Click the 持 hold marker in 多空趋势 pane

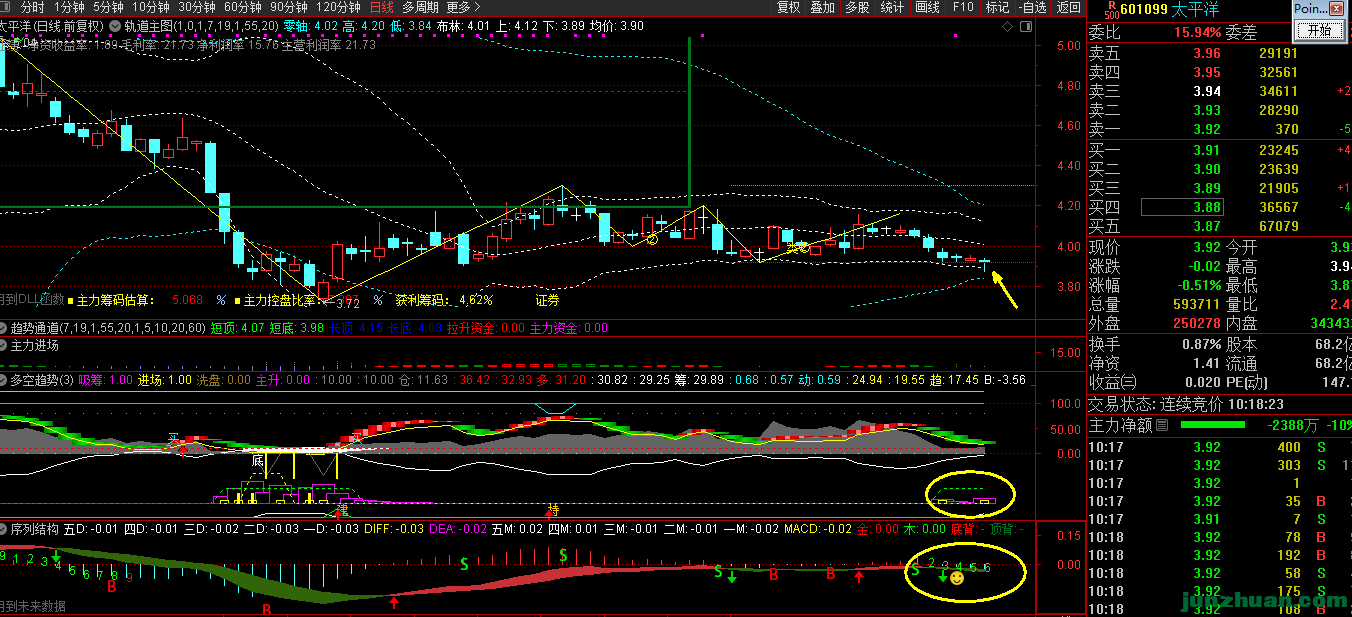551,509
